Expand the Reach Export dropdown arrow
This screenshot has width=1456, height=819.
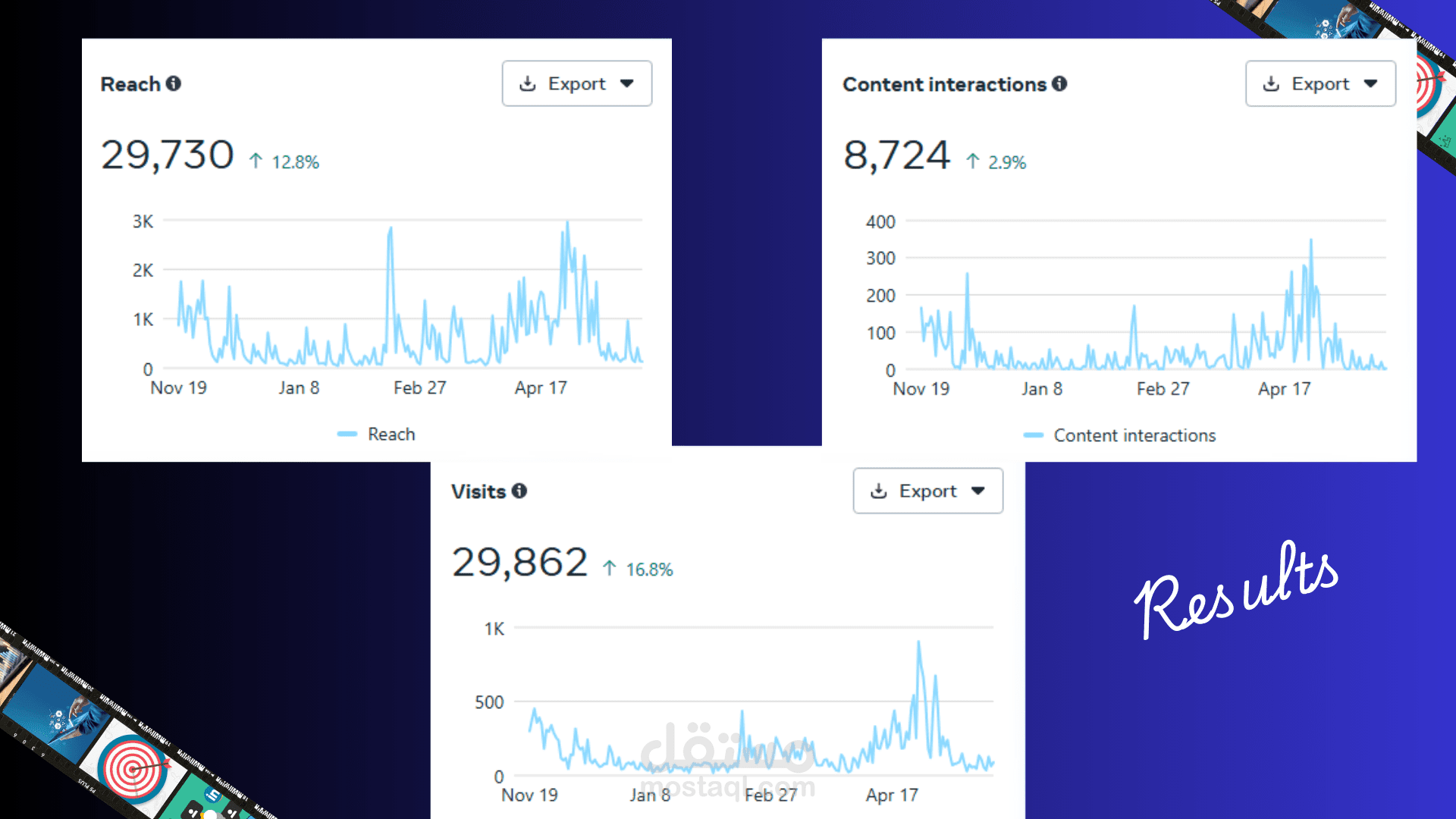point(627,83)
